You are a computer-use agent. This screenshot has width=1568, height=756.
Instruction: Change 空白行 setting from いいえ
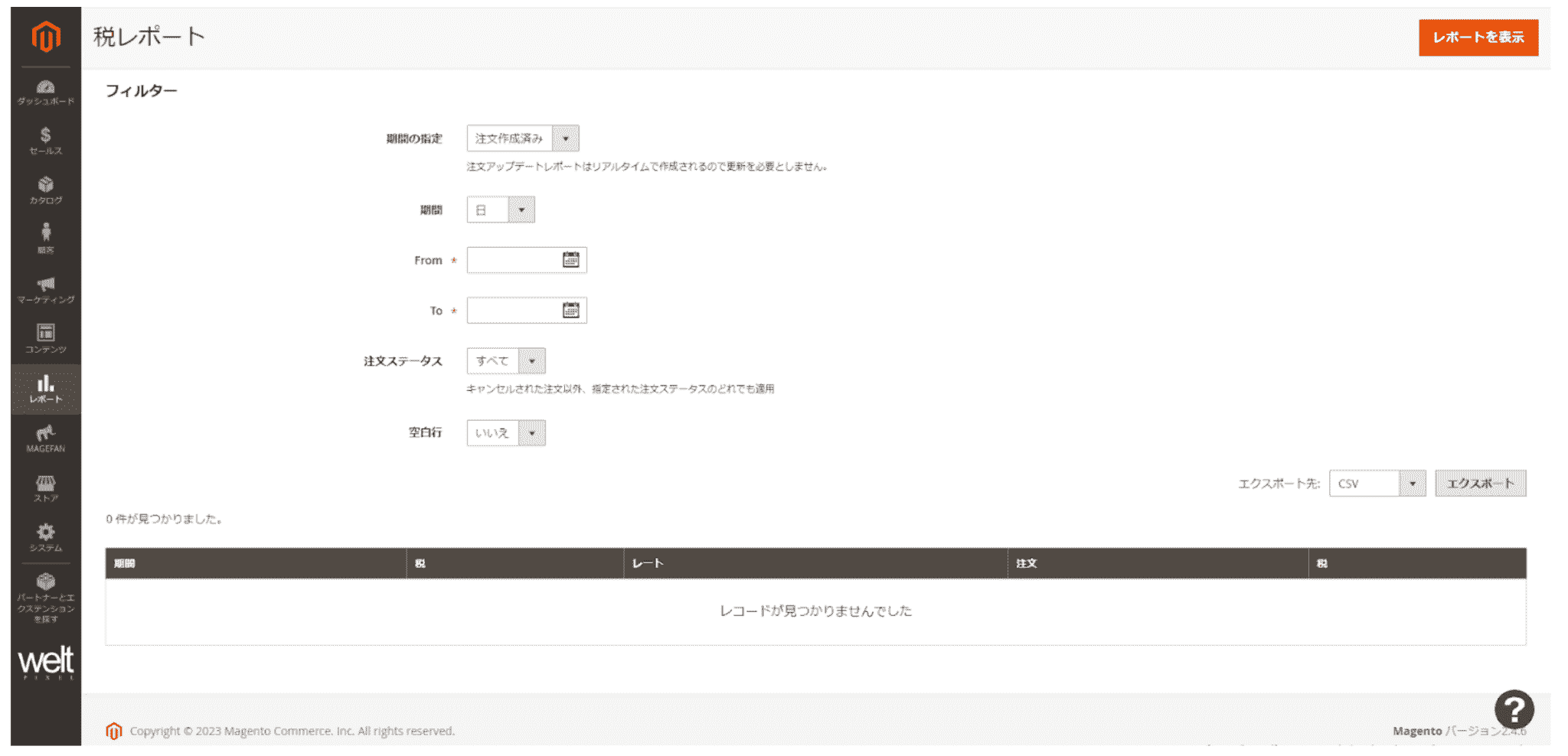pyautogui.click(x=533, y=433)
